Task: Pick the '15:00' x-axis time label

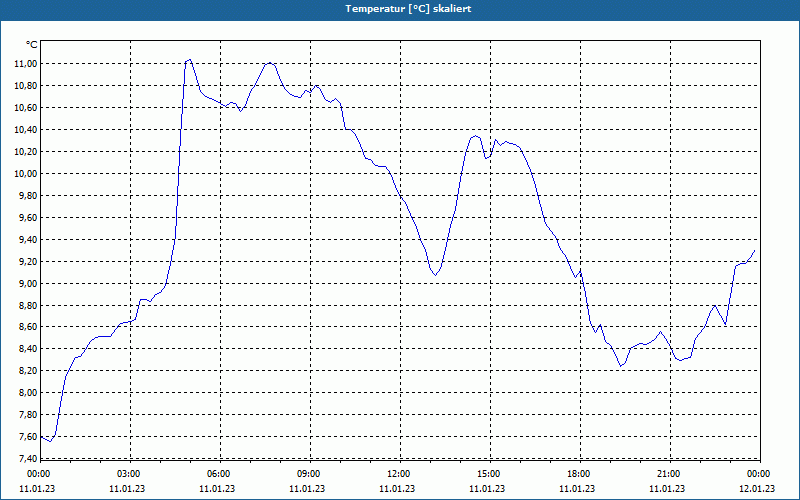Action: (490, 474)
